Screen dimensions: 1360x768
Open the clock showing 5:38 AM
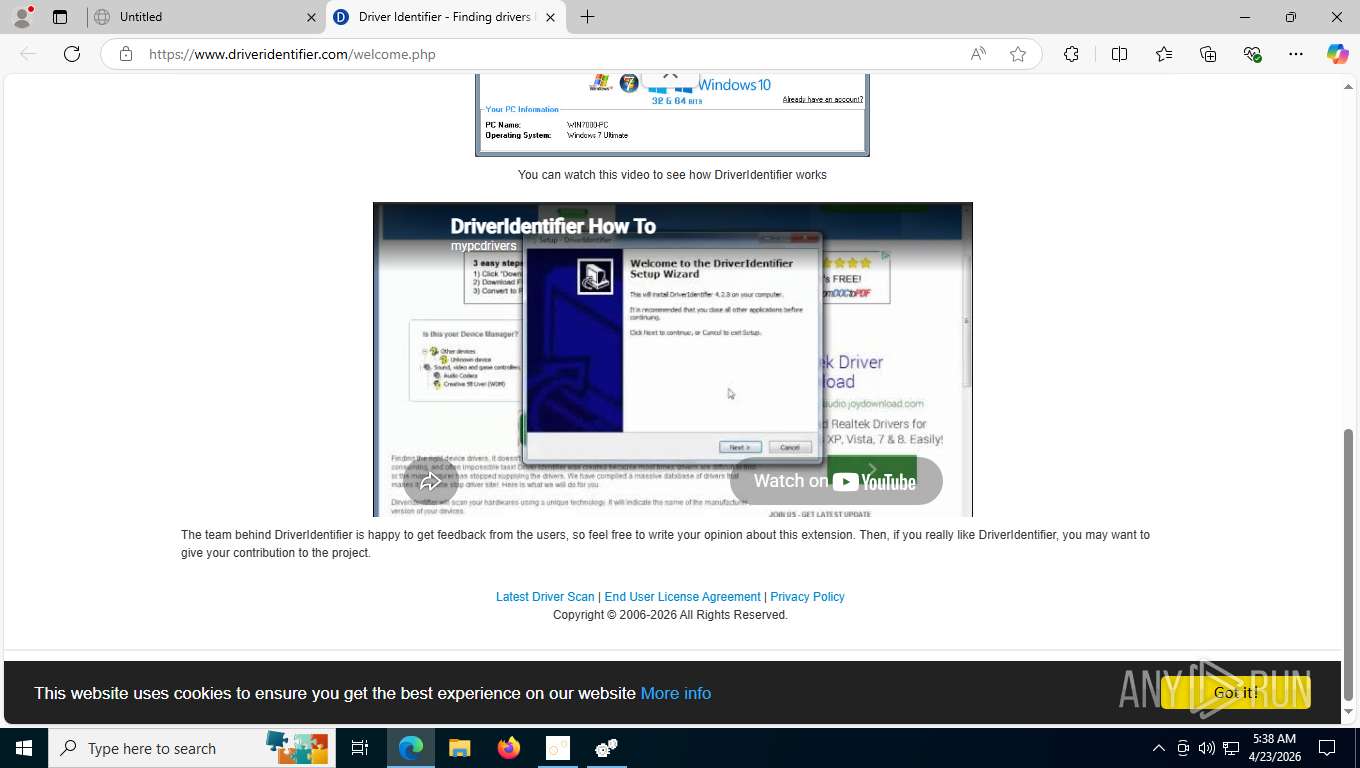pyautogui.click(x=1274, y=748)
